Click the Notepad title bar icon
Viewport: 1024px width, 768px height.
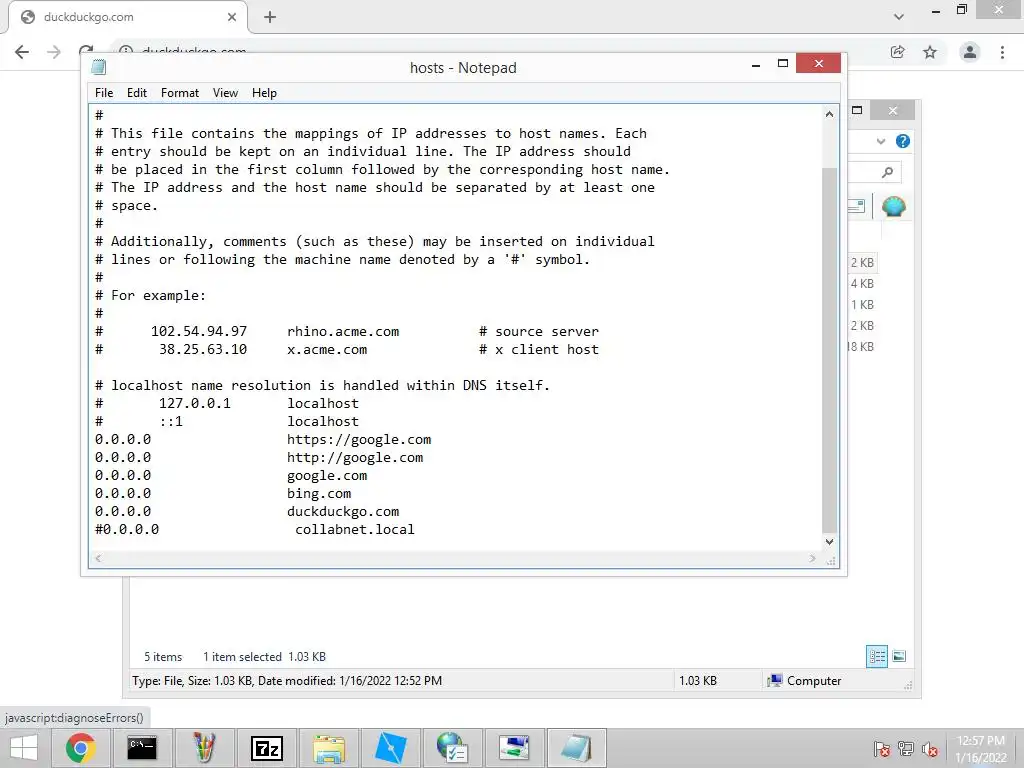click(99, 67)
